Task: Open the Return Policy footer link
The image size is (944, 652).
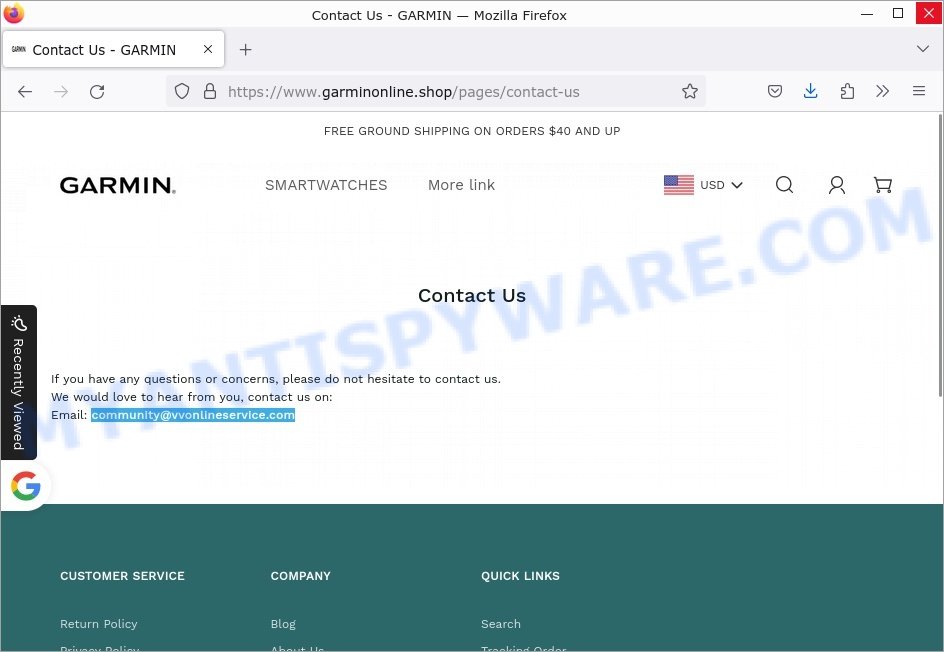Action: 99,624
